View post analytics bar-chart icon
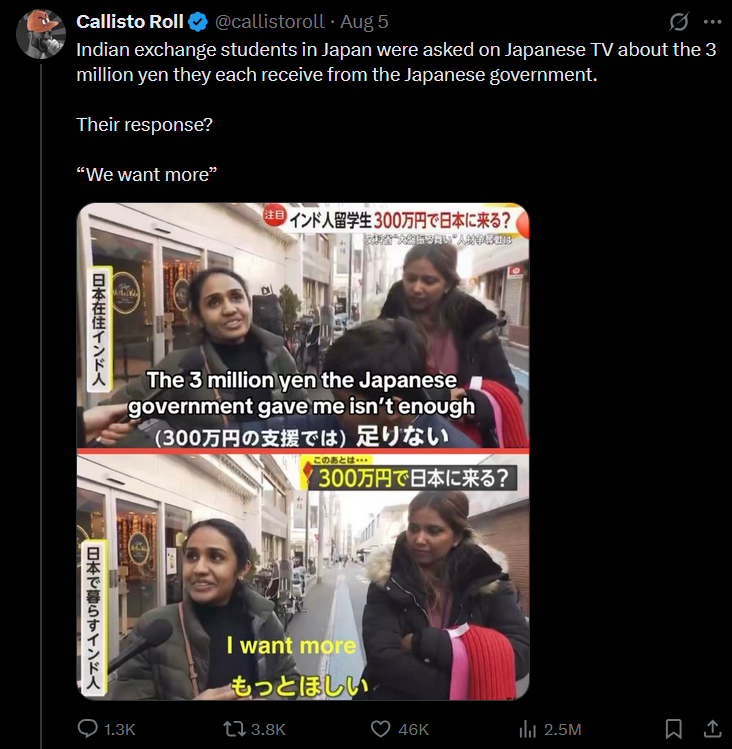 [x=527, y=729]
